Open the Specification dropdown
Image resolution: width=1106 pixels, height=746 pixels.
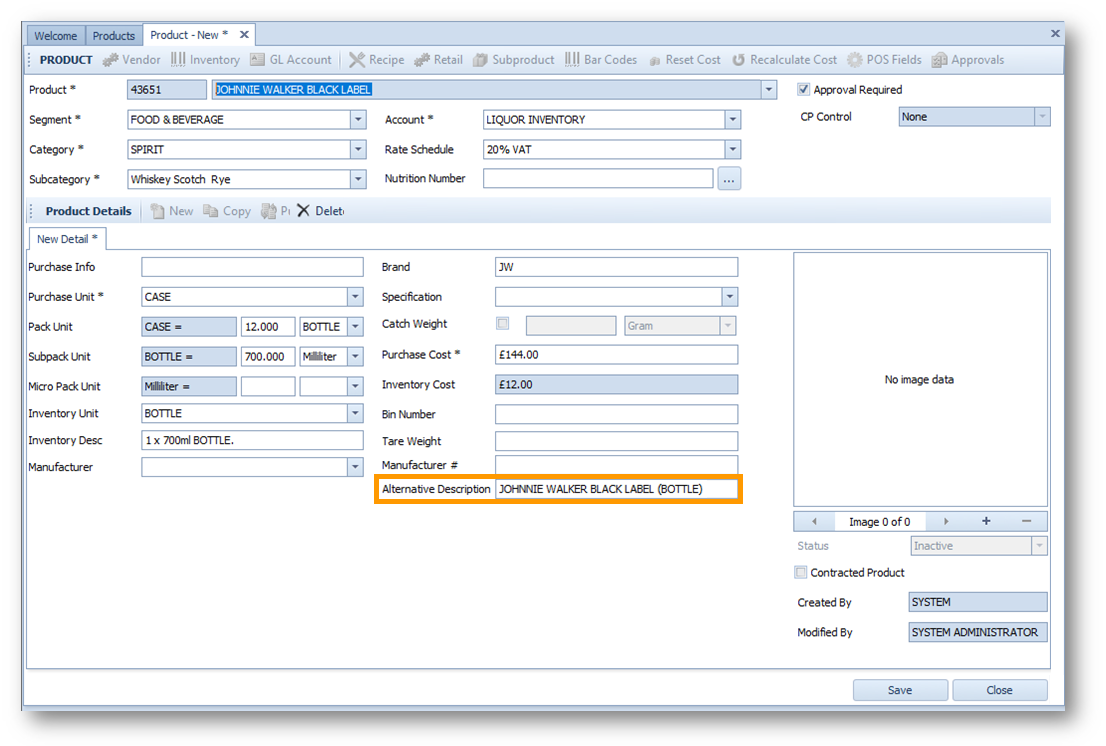730,297
